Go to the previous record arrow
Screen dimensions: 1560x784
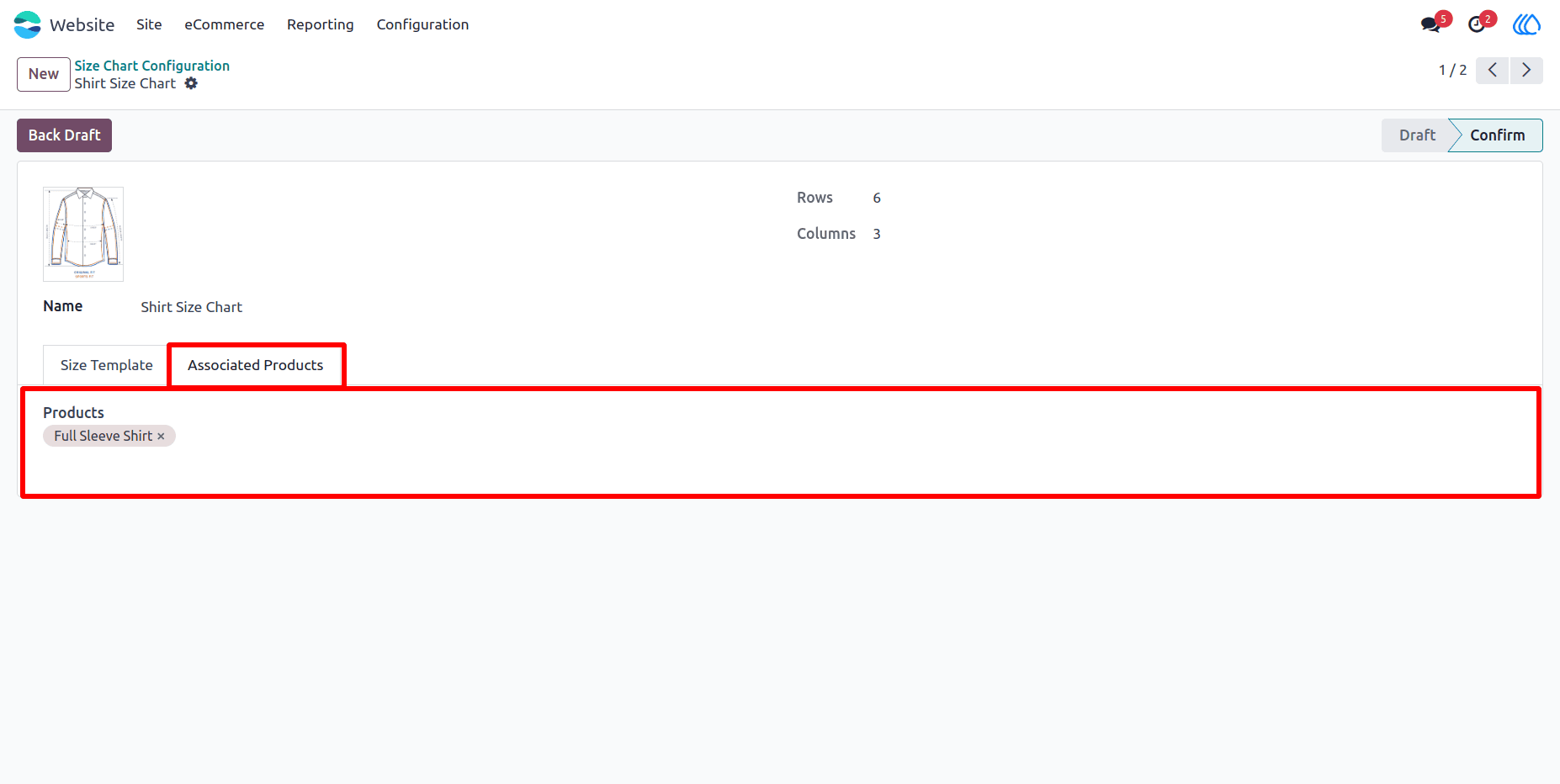(x=1493, y=71)
